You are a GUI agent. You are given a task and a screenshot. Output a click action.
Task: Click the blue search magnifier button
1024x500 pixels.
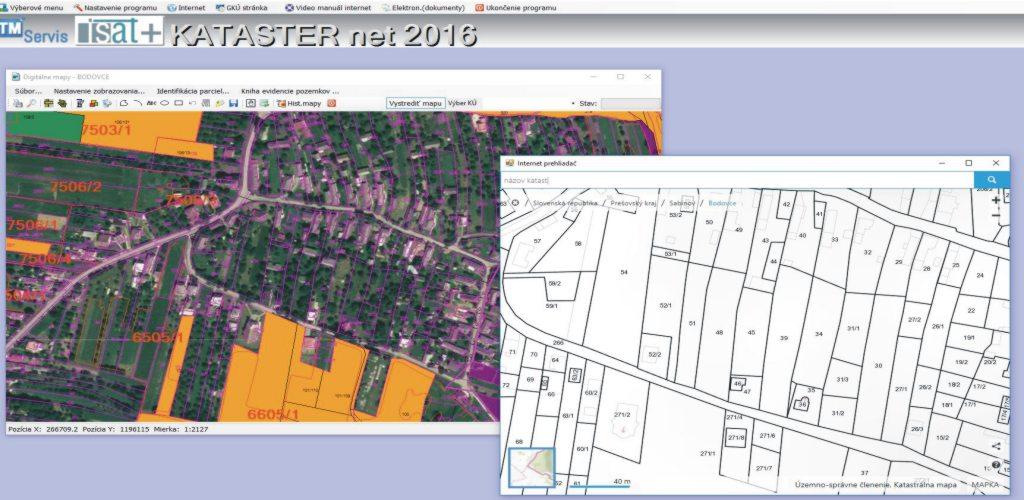tap(991, 180)
